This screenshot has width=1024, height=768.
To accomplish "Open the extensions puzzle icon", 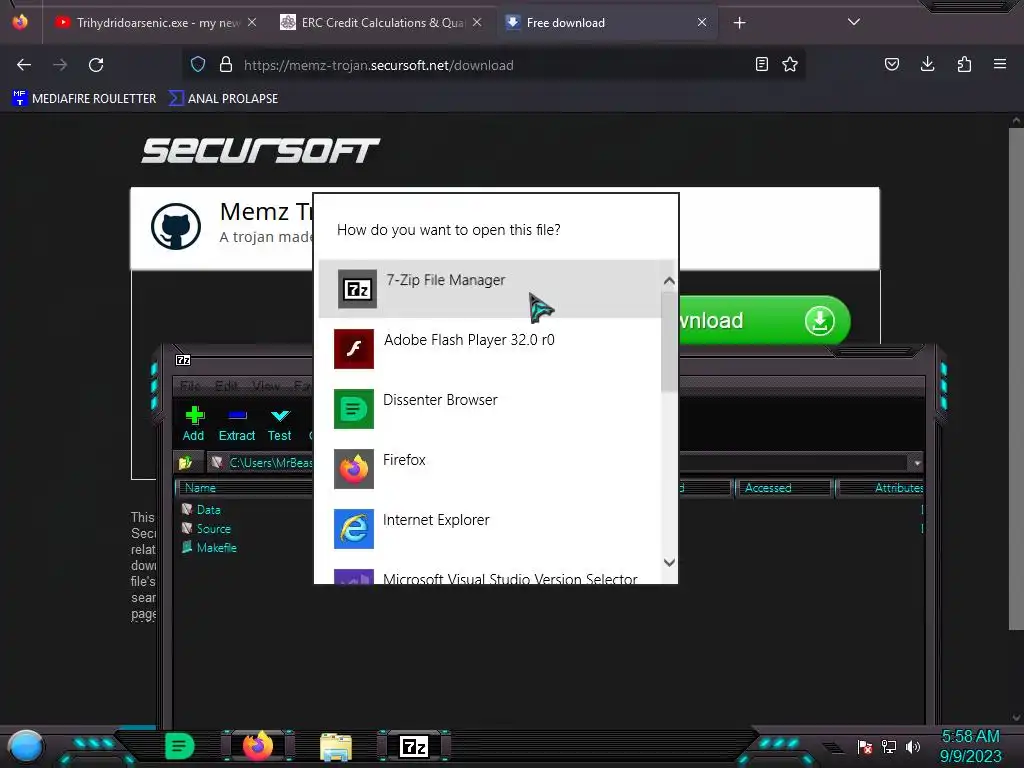I will pyautogui.click(x=964, y=65).
